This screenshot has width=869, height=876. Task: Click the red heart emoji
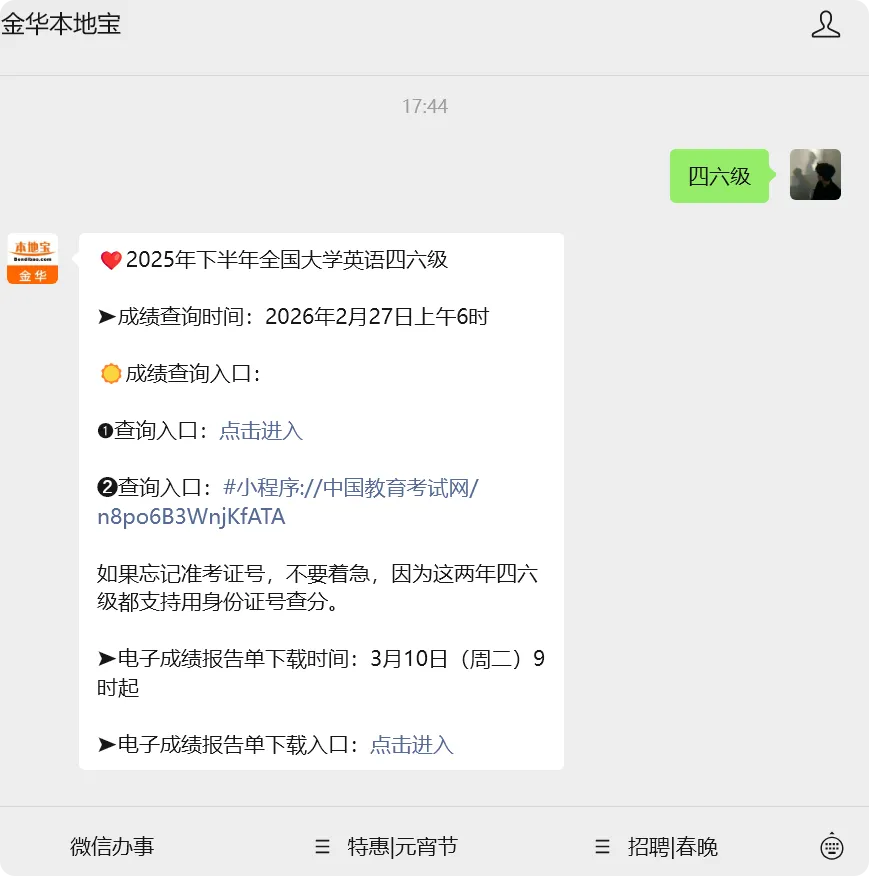pos(111,260)
